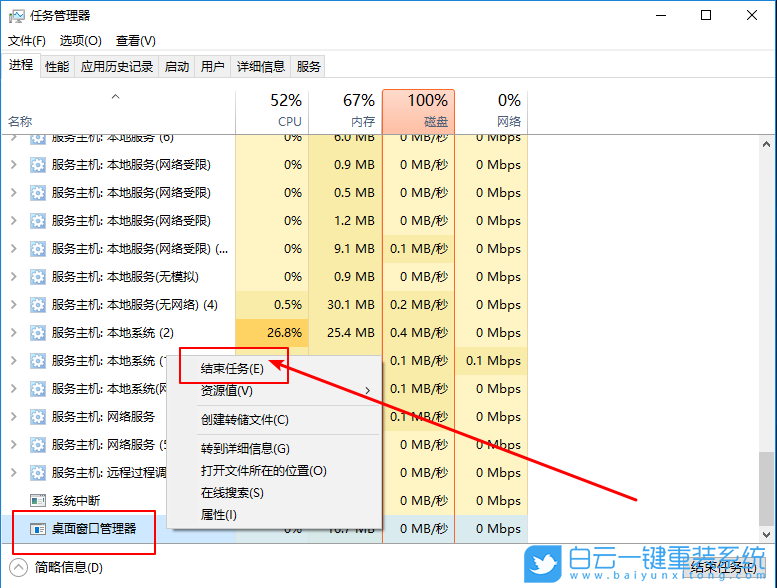
Task: Click the 0.2 MB/秒 disk value
Action: click(x=419, y=305)
